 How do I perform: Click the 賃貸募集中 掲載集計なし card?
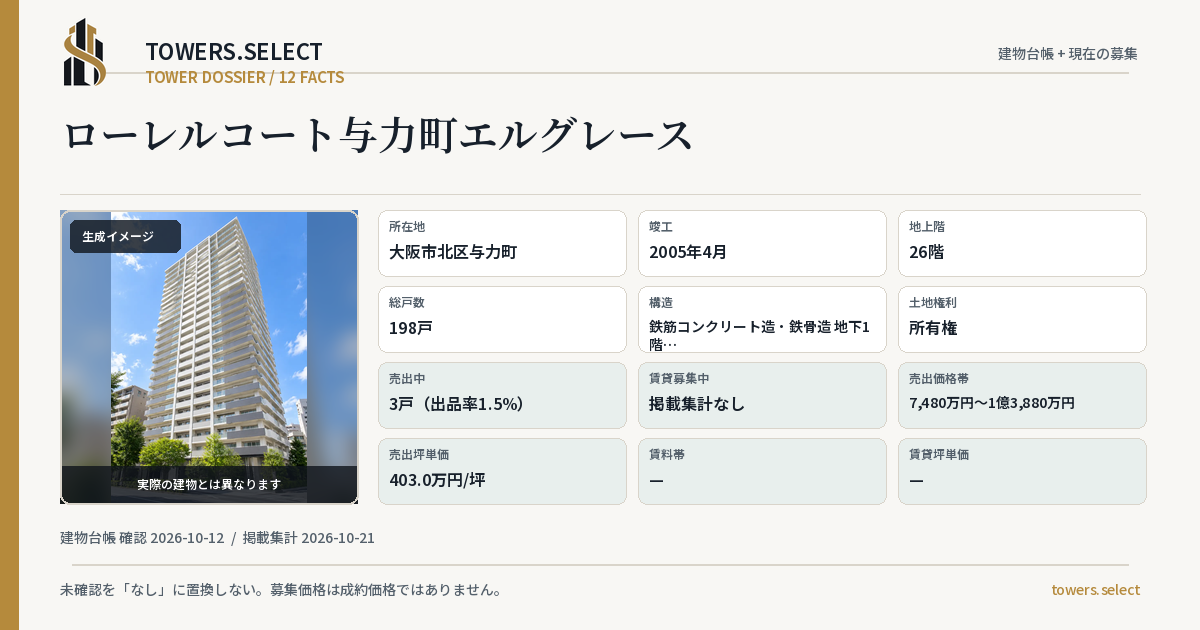pyautogui.click(x=762, y=395)
